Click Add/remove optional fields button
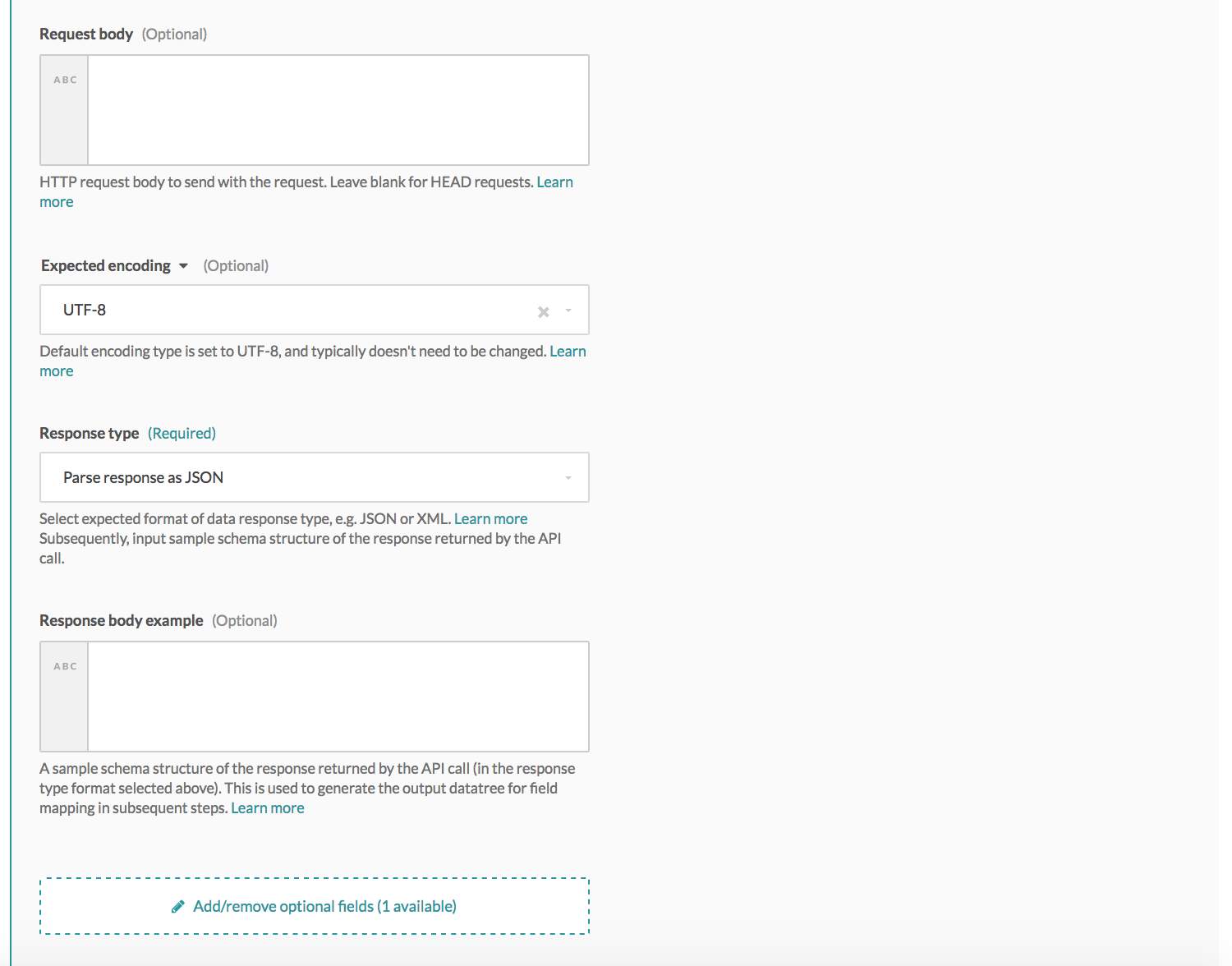1232x966 pixels. (x=324, y=907)
